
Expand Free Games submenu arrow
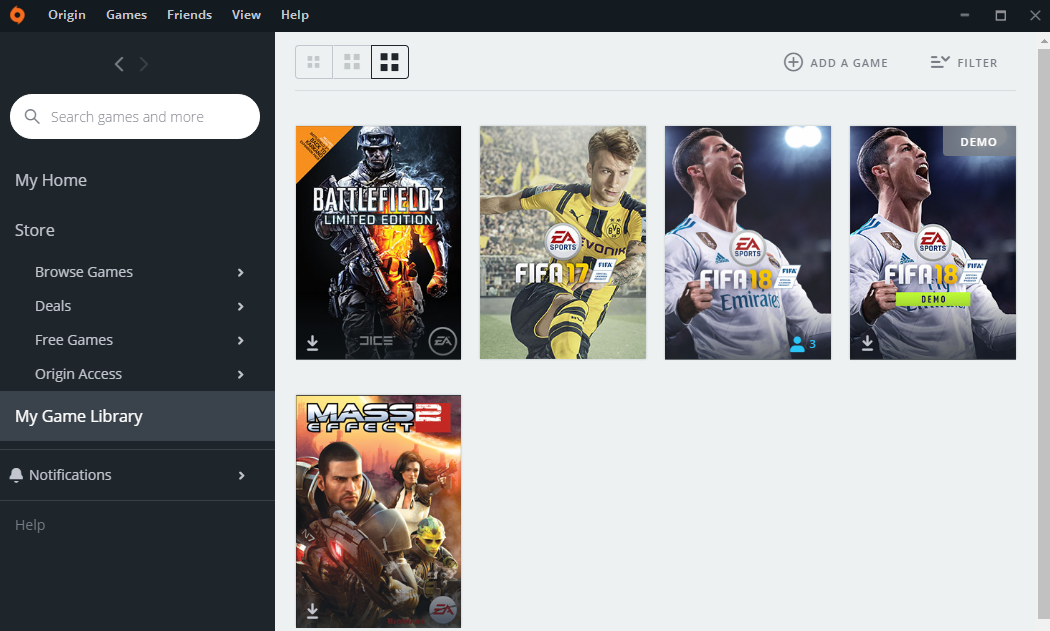click(240, 341)
